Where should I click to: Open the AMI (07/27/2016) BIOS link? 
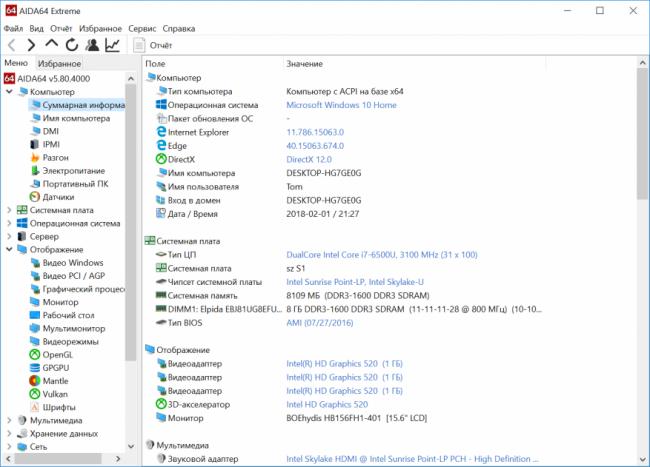tap(320, 323)
